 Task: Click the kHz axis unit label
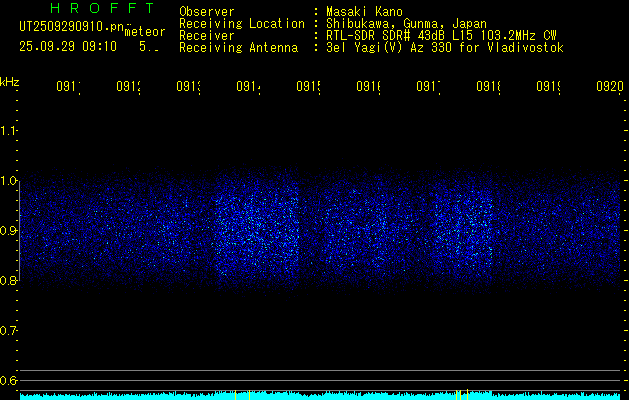click(x=9, y=82)
